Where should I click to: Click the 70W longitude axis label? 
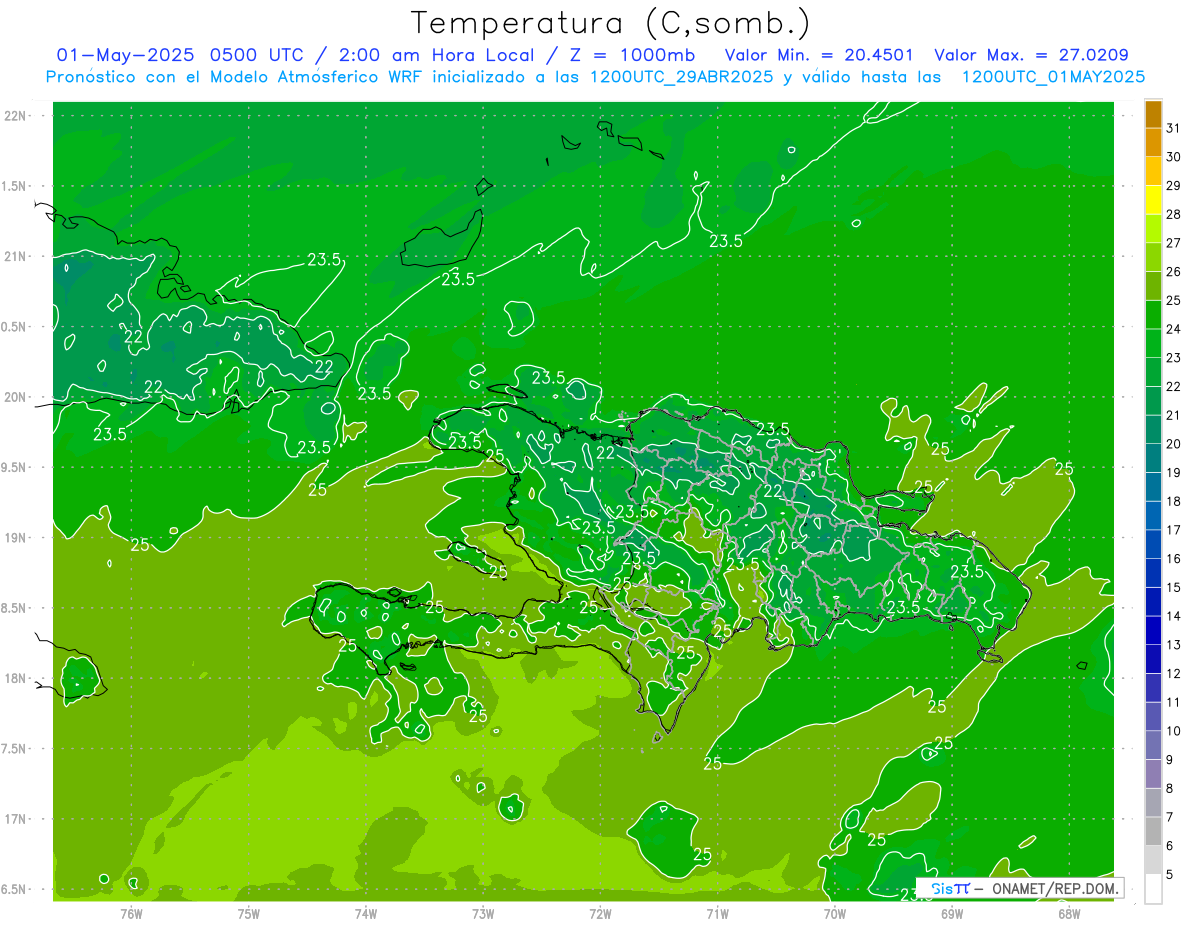[x=835, y=913]
